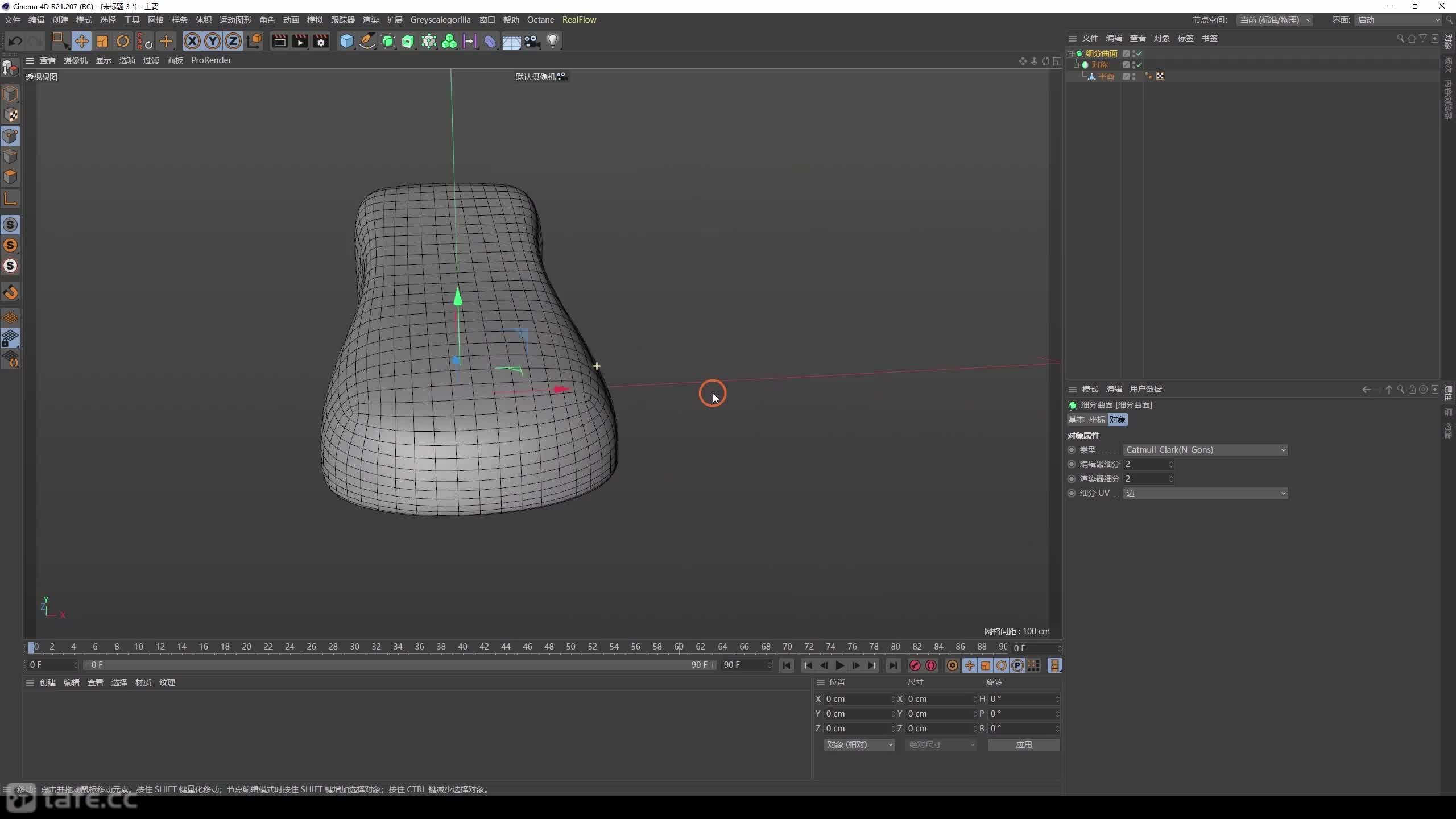The width and height of the screenshot is (1456, 819).
Task: Open the 类型 Catmull-Clark dropdown
Action: tap(1205, 450)
